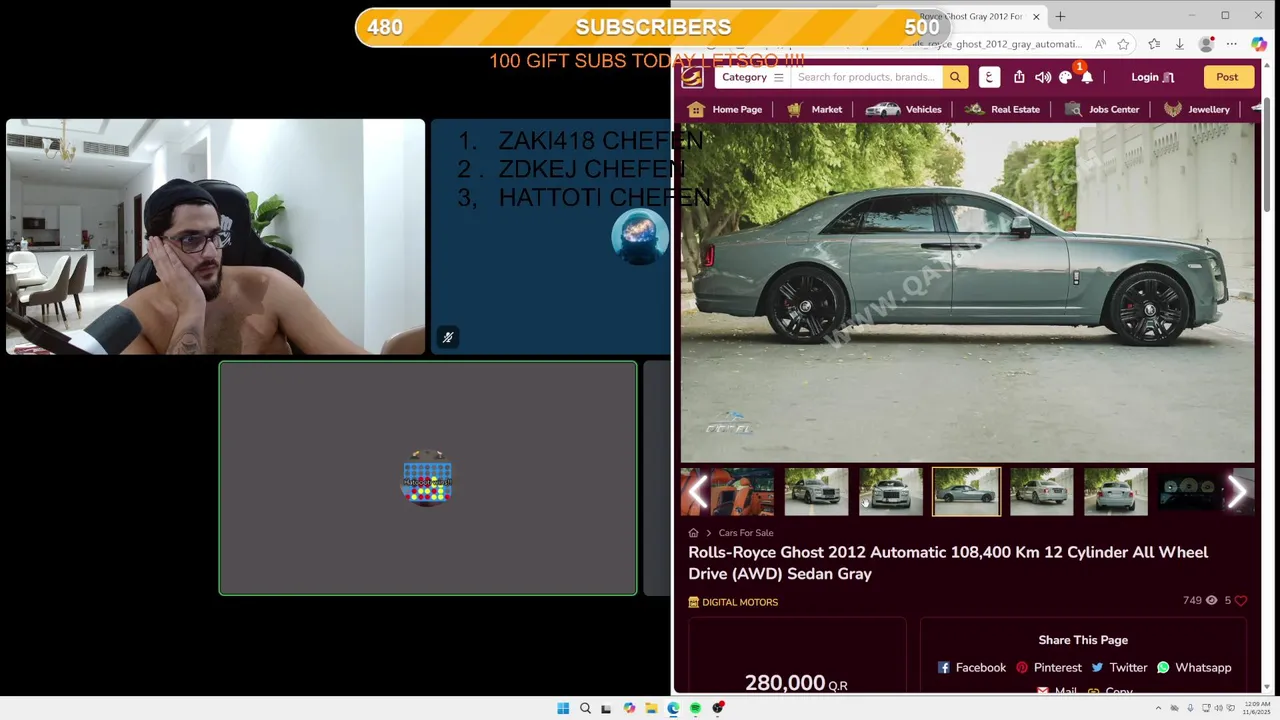Open the Jewellery nav item
This screenshot has height=720, width=1280.
click(x=1196, y=109)
